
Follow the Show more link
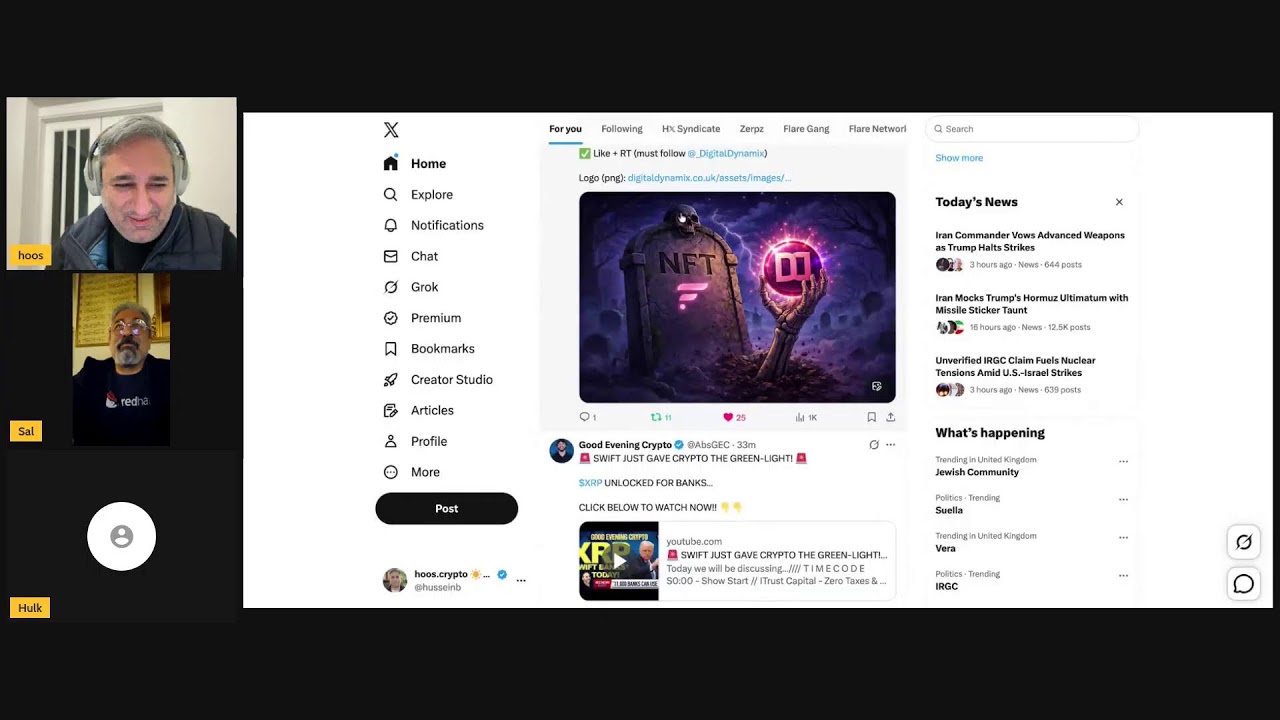tap(959, 158)
